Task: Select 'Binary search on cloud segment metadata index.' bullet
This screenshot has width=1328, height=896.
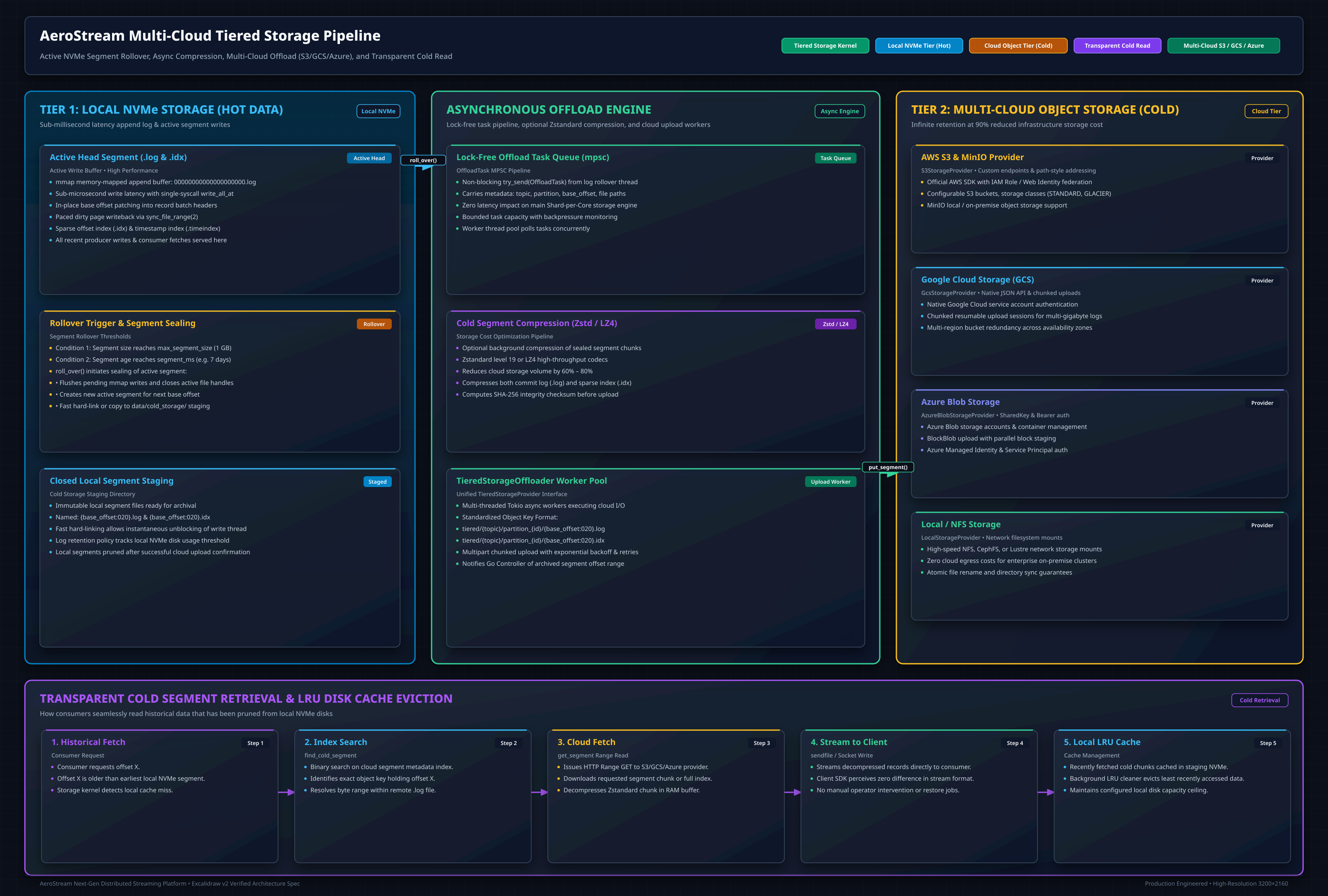Action: coord(381,767)
